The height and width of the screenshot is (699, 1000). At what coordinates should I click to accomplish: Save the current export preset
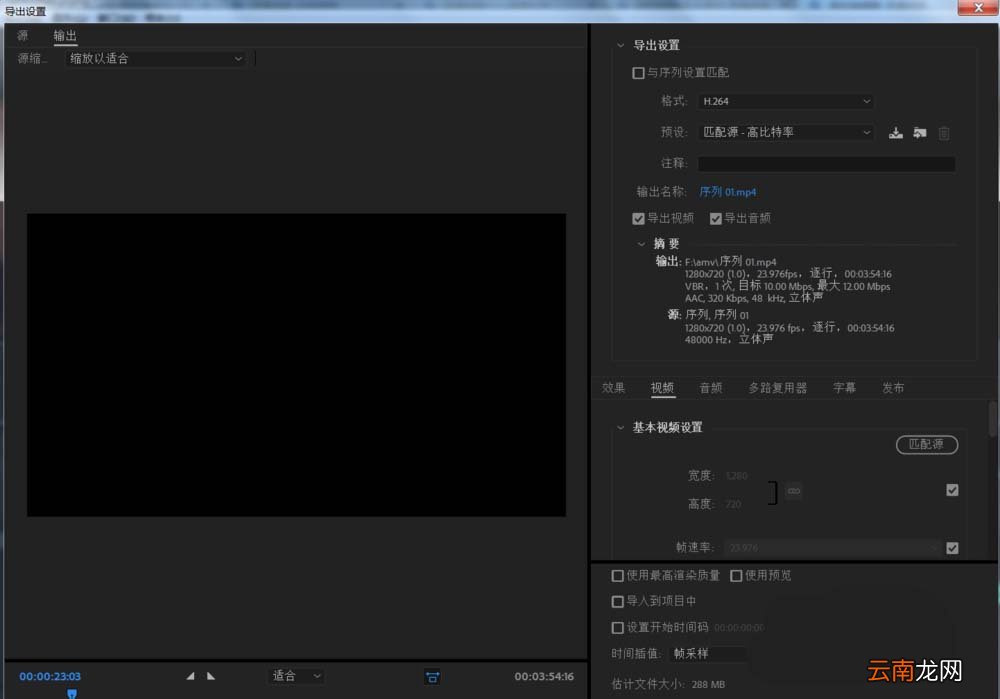coord(895,133)
